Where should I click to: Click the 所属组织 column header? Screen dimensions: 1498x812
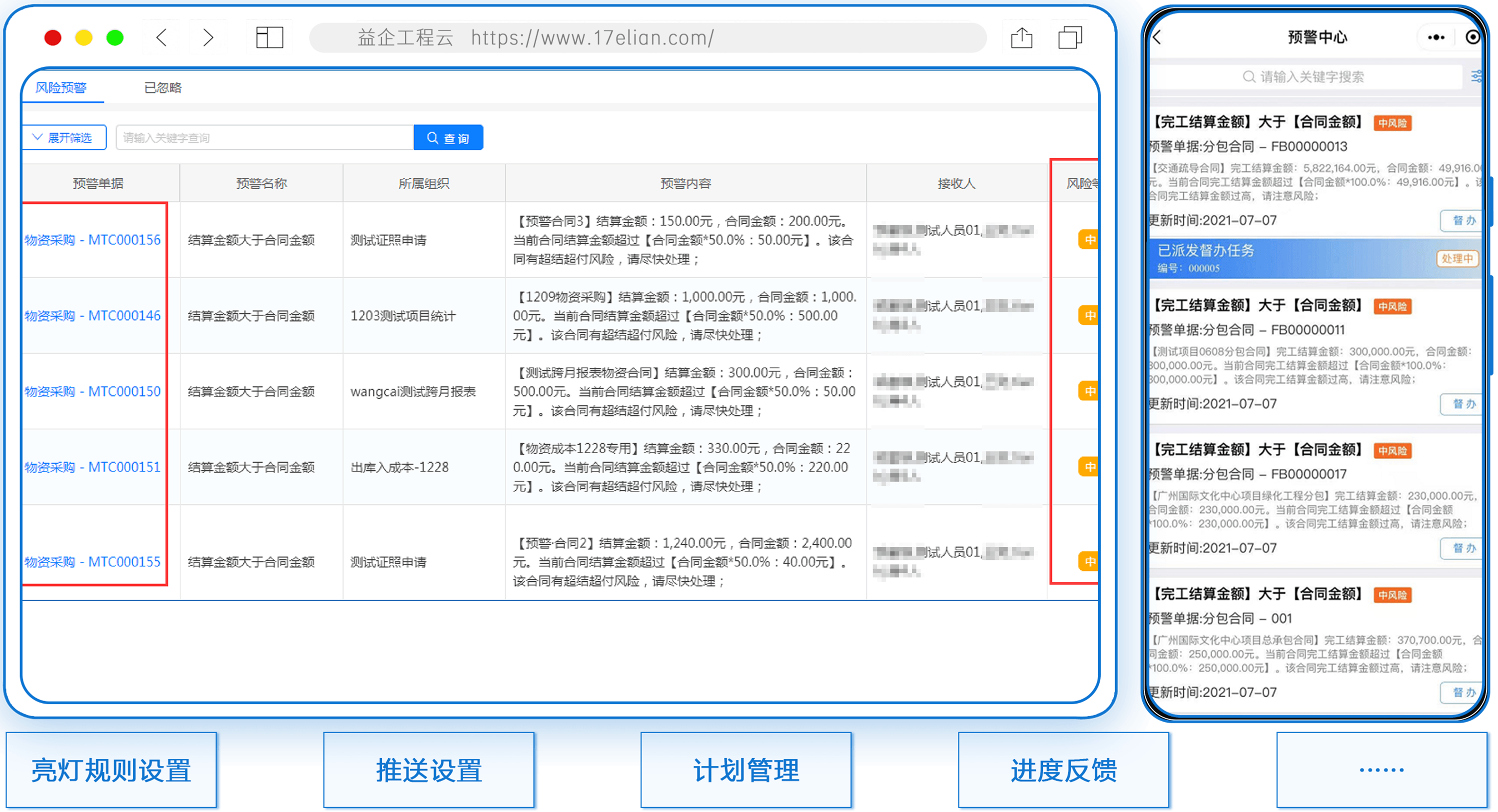[424, 184]
